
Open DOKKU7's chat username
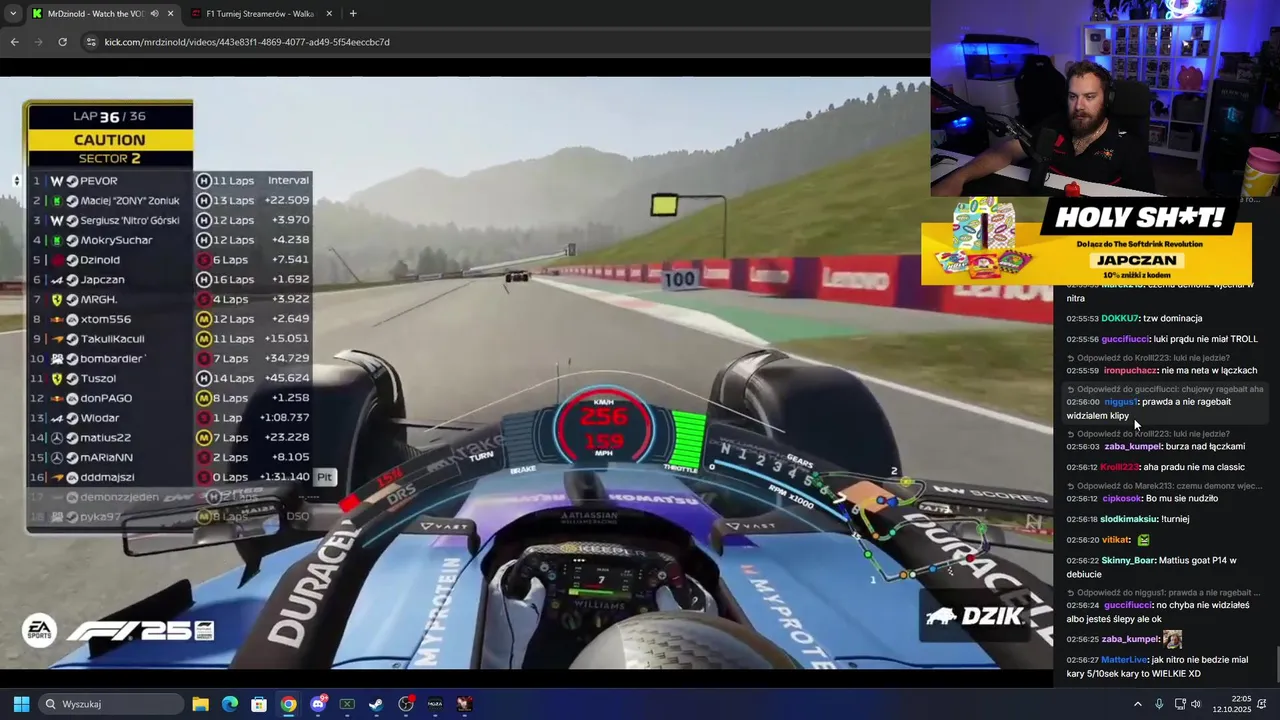[1120, 318]
